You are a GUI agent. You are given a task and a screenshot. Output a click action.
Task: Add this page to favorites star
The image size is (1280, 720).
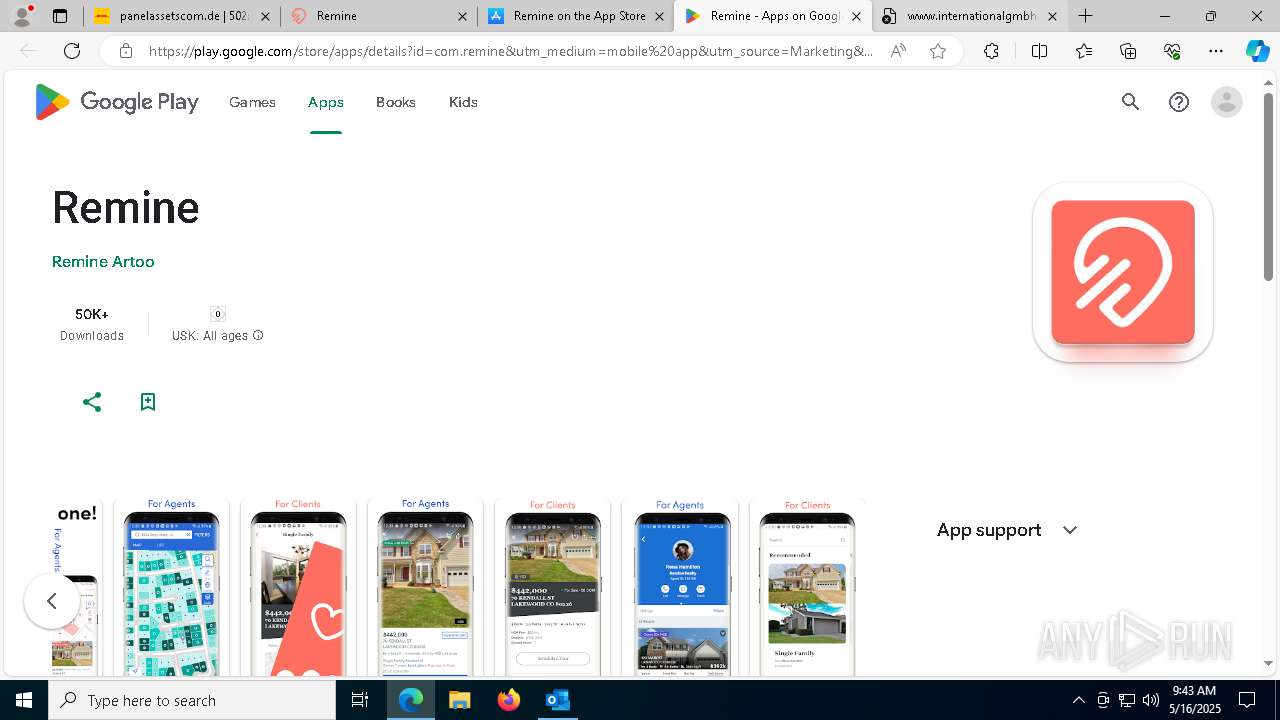point(938,51)
